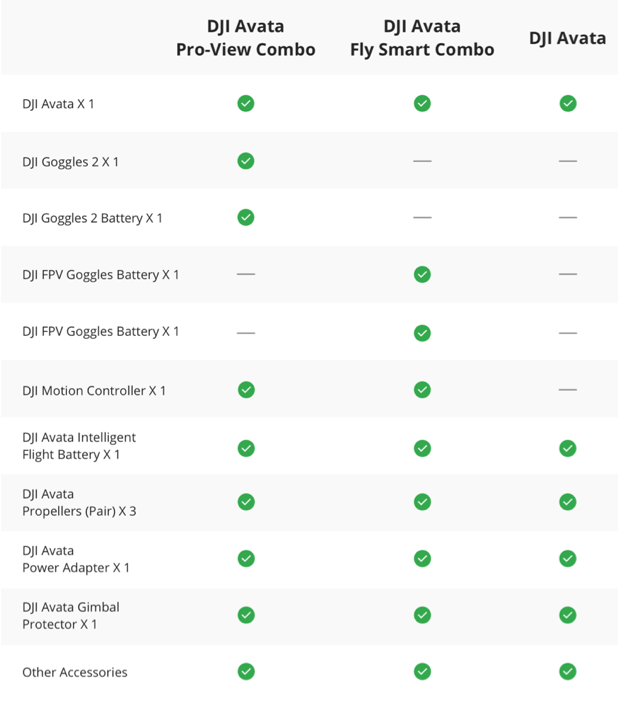Click Intelligent Flight Battery checkmark under Pro-View Combo
618x715 pixels.
246,448
